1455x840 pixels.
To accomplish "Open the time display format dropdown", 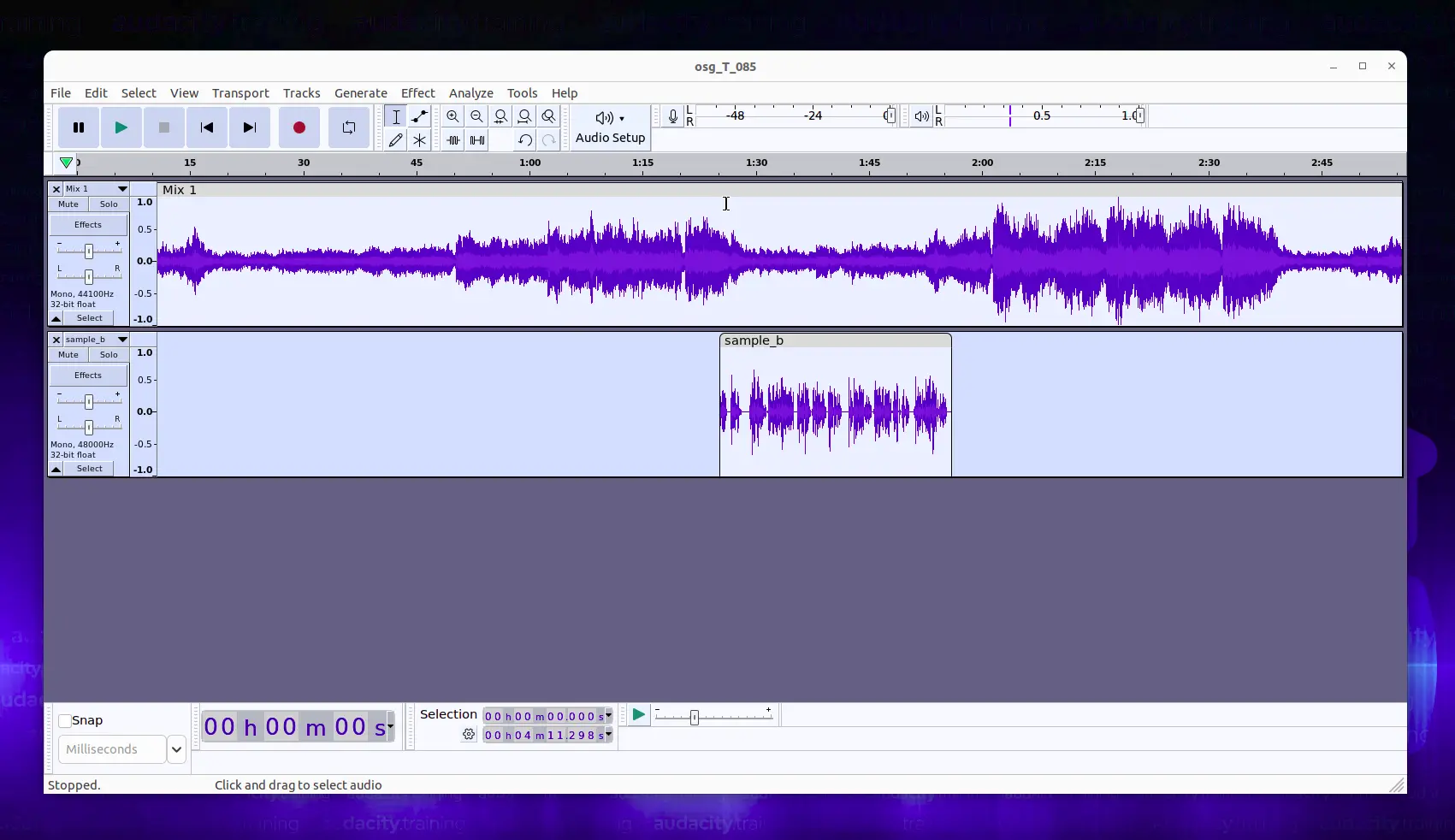I will point(391,727).
